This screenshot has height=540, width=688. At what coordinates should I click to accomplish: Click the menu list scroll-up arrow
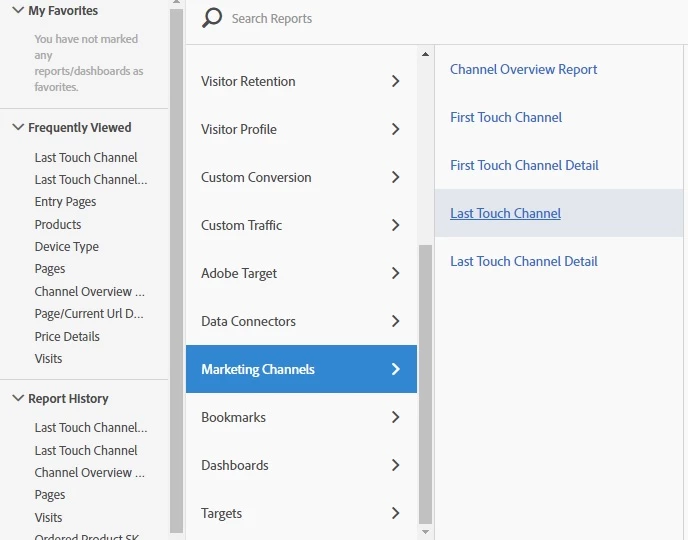pos(425,54)
